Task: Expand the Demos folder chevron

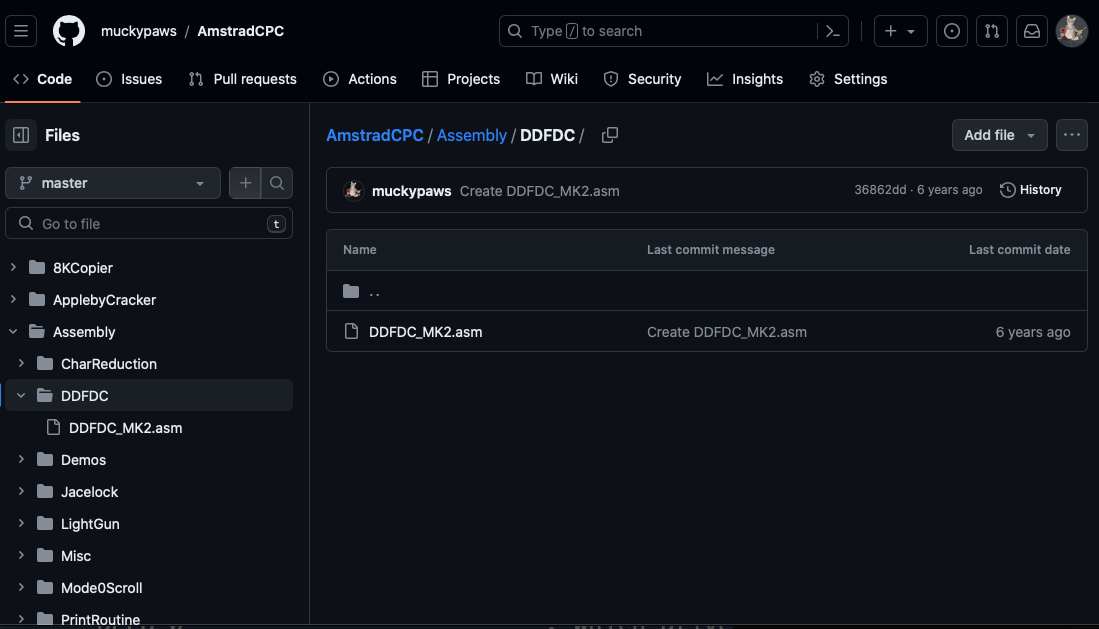Action: (21, 459)
